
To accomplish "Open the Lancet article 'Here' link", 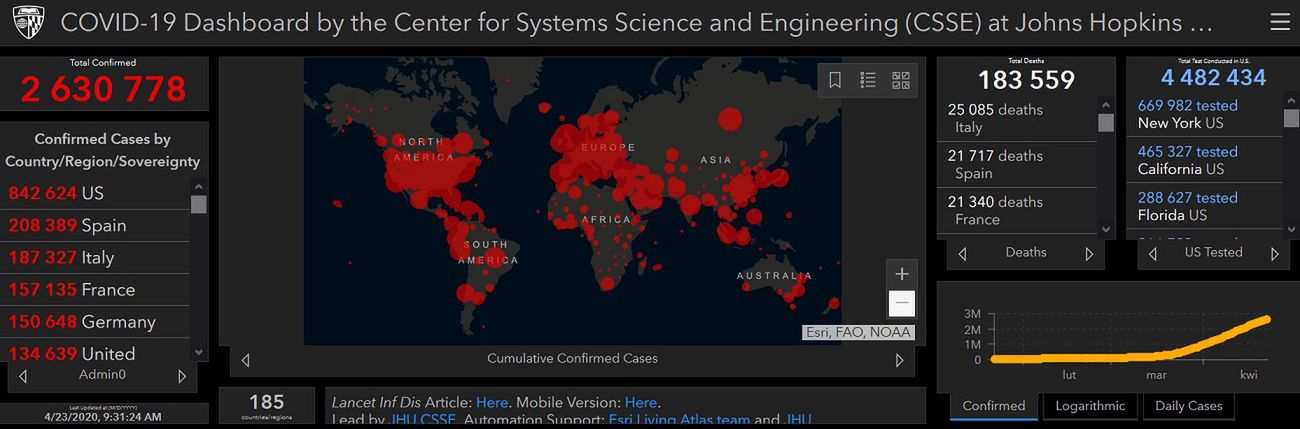I will pyautogui.click(x=492, y=402).
